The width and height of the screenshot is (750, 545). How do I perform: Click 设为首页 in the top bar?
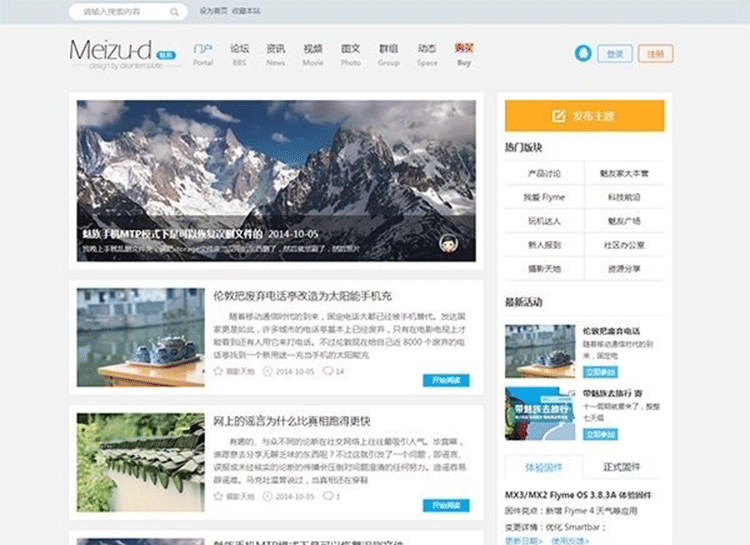[x=213, y=11]
